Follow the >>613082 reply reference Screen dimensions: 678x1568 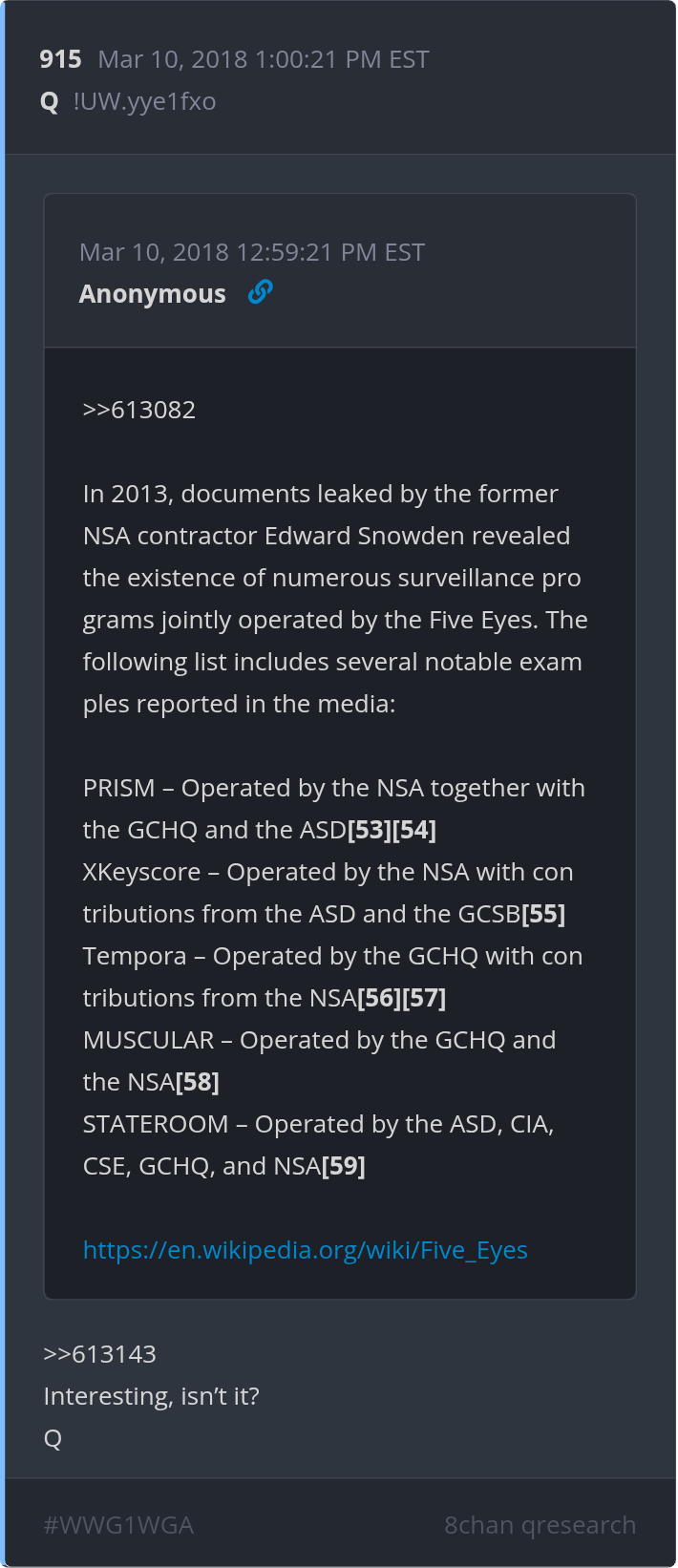coord(138,410)
